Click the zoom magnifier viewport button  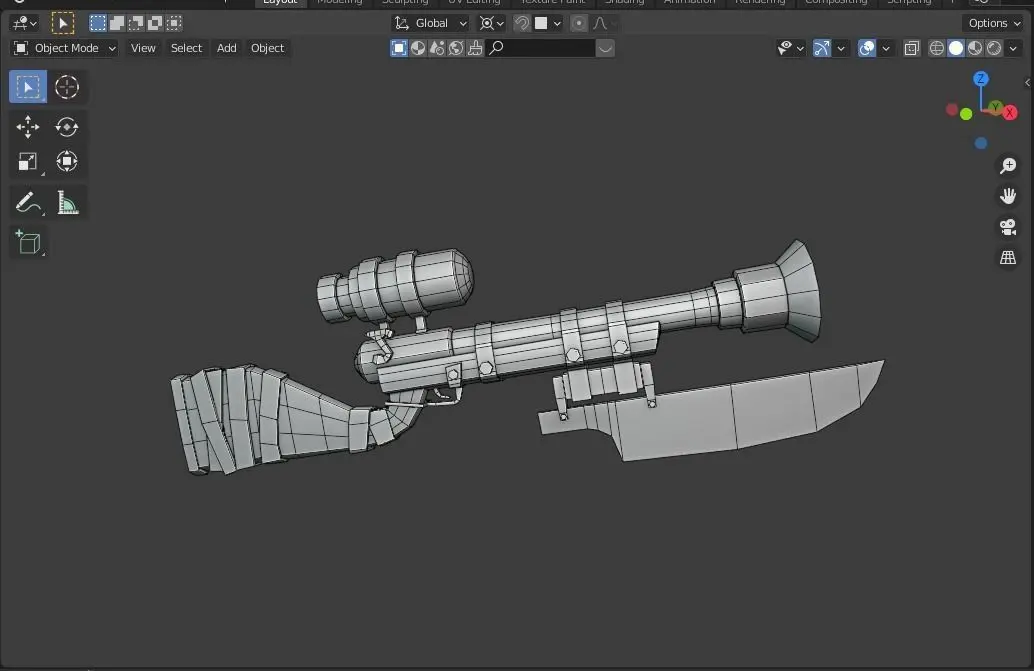pyautogui.click(x=1008, y=165)
